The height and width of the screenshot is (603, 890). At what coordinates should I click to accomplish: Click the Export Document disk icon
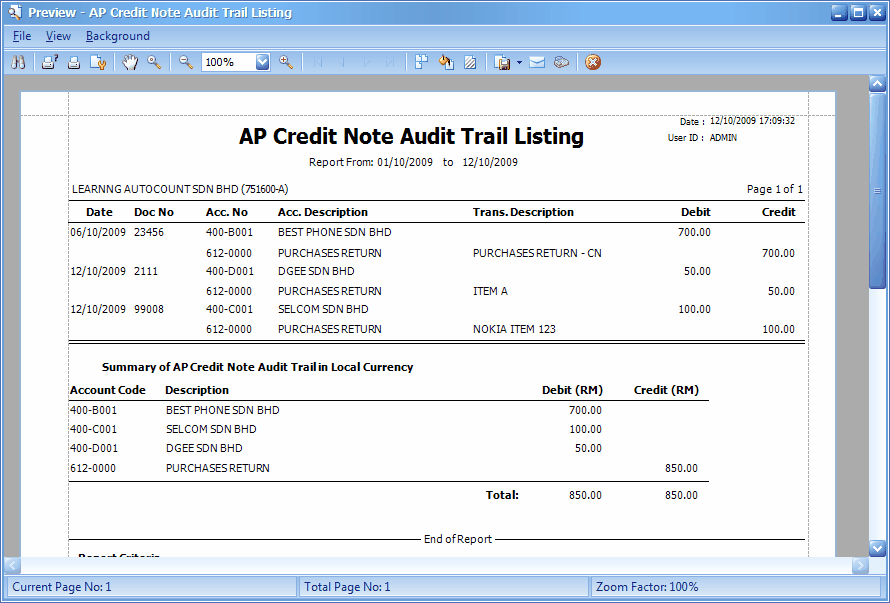pos(502,62)
